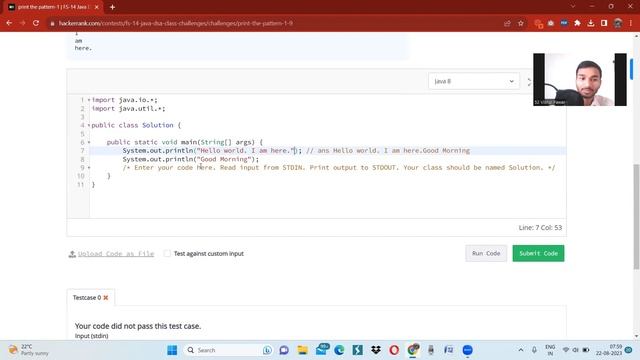The image size is (640, 360).
Task: Open the Windows Start menu
Action: point(172,350)
